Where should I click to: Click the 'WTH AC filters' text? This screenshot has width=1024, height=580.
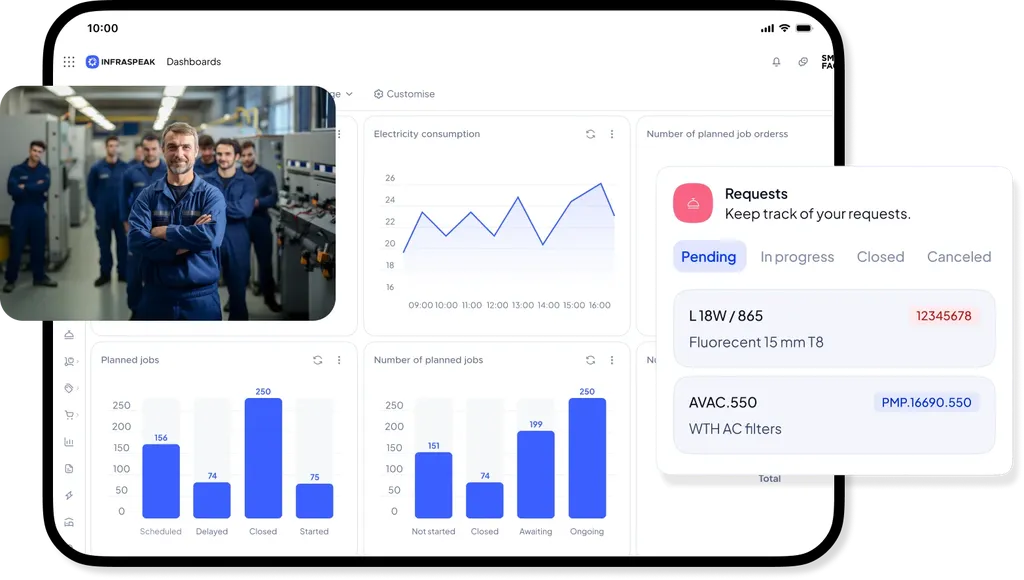pos(735,429)
